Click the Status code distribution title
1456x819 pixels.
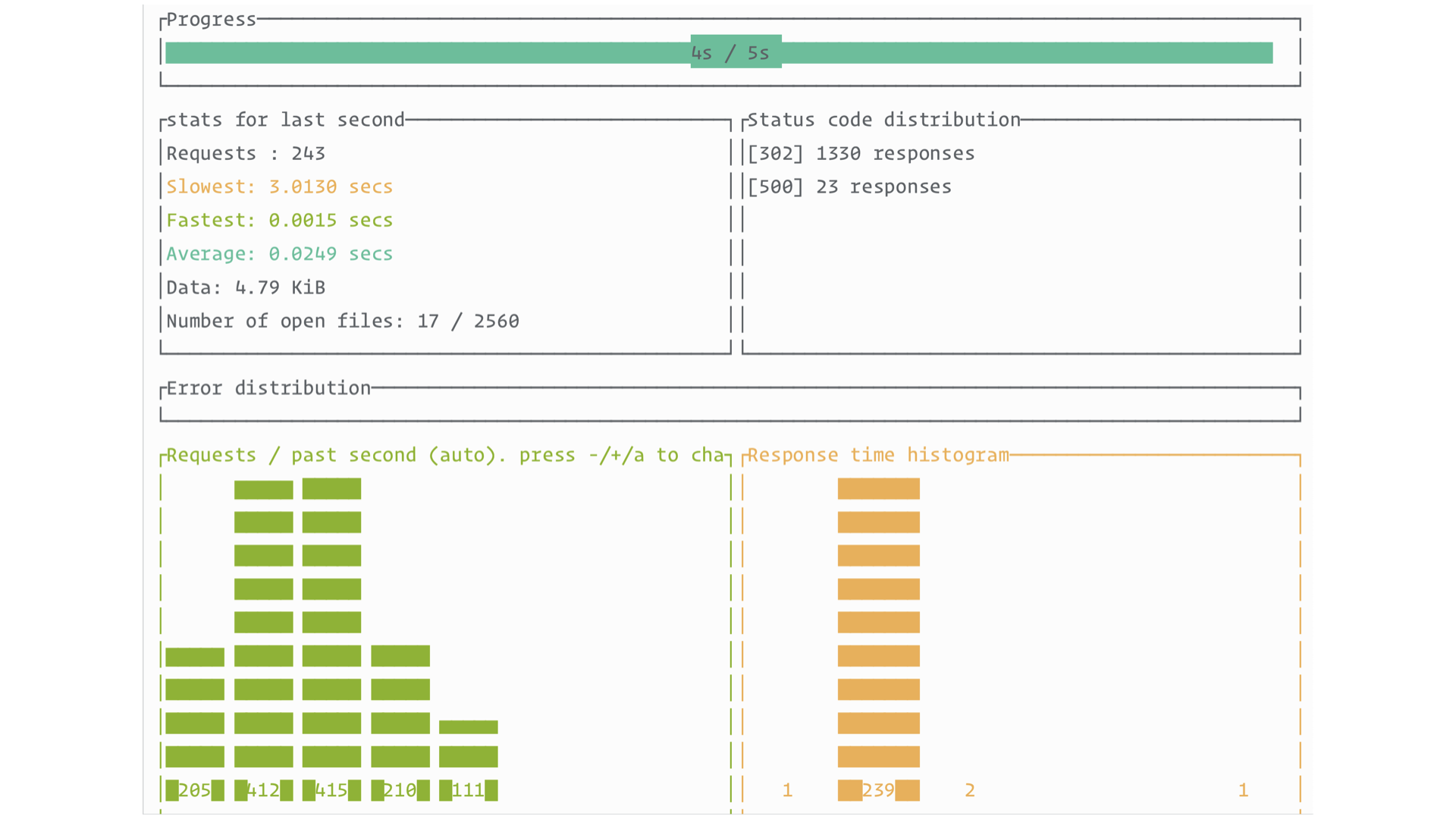point(883,120)
